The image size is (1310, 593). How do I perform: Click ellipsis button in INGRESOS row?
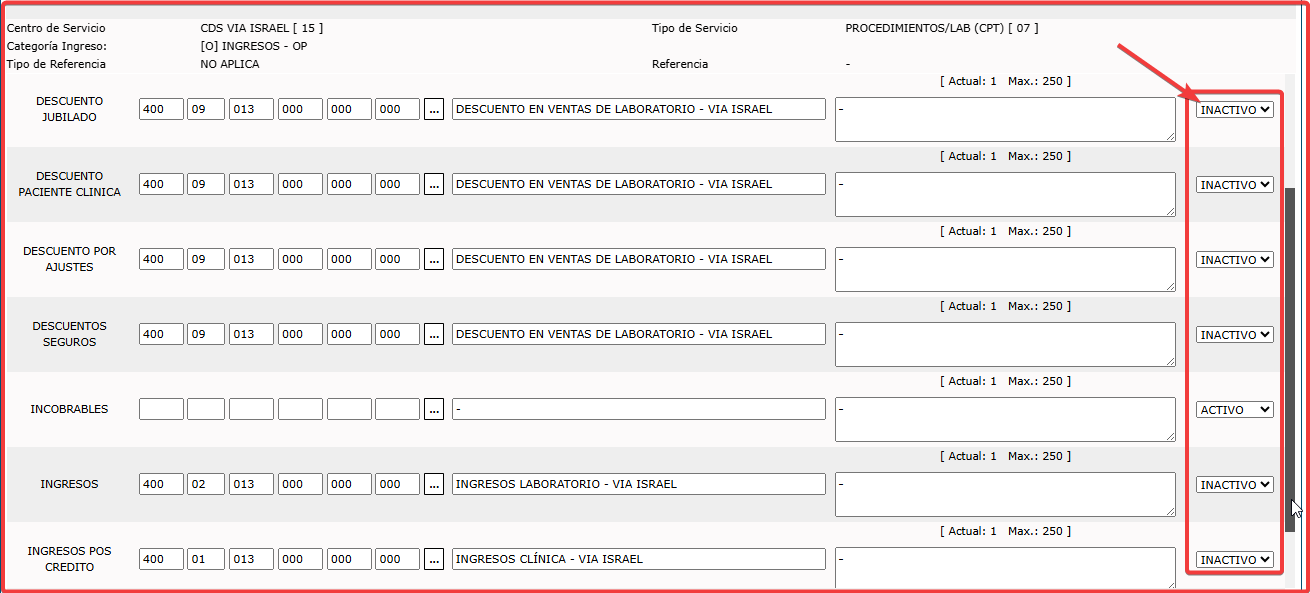coord(434,484)
